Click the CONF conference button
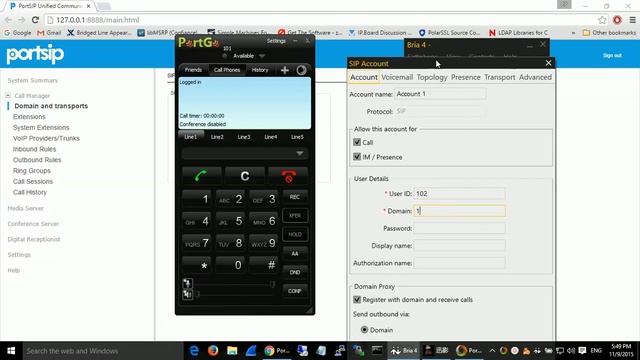 295,291
